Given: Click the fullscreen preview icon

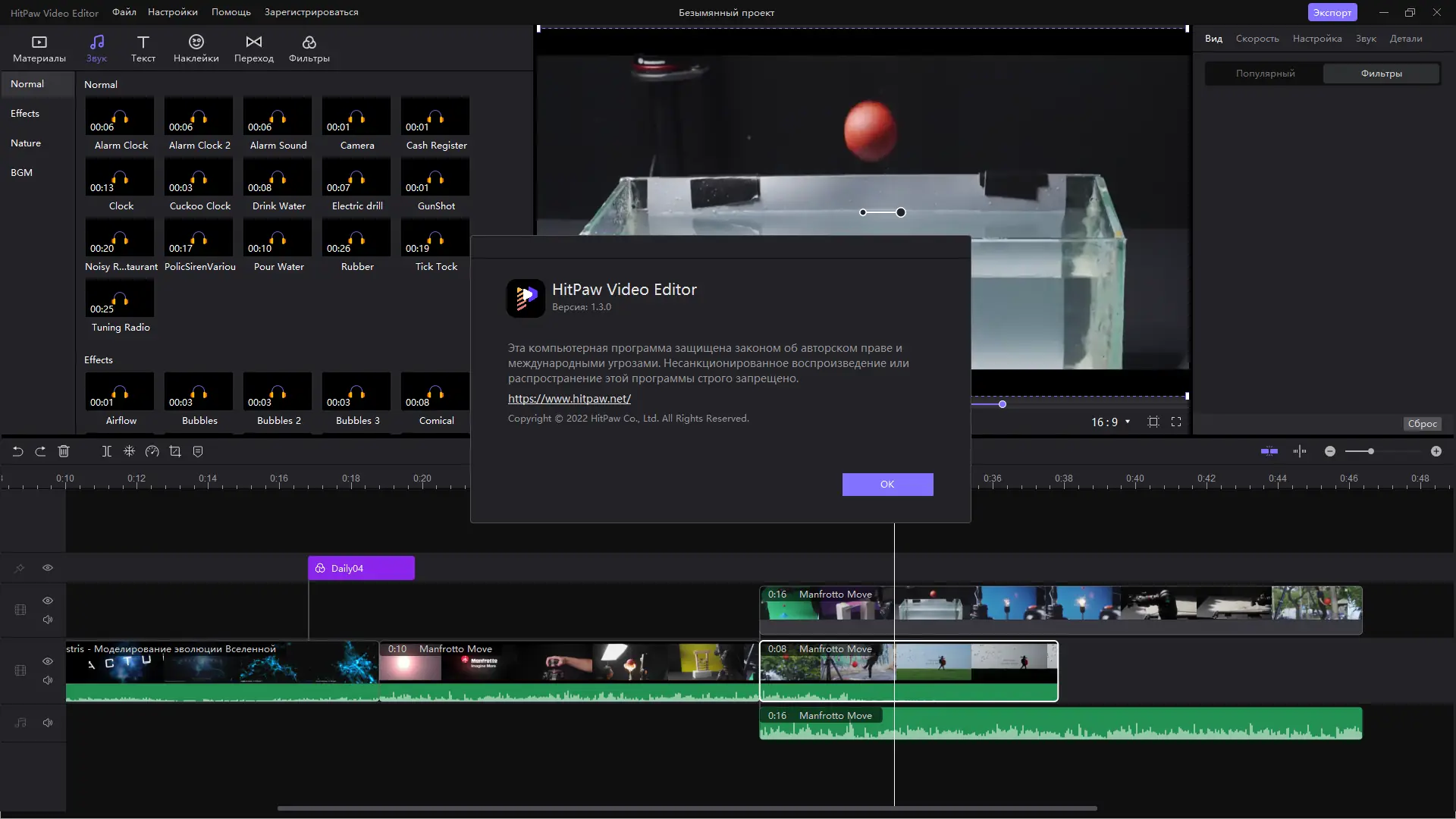Looking at the screenshot, I should coord(1176,422).
